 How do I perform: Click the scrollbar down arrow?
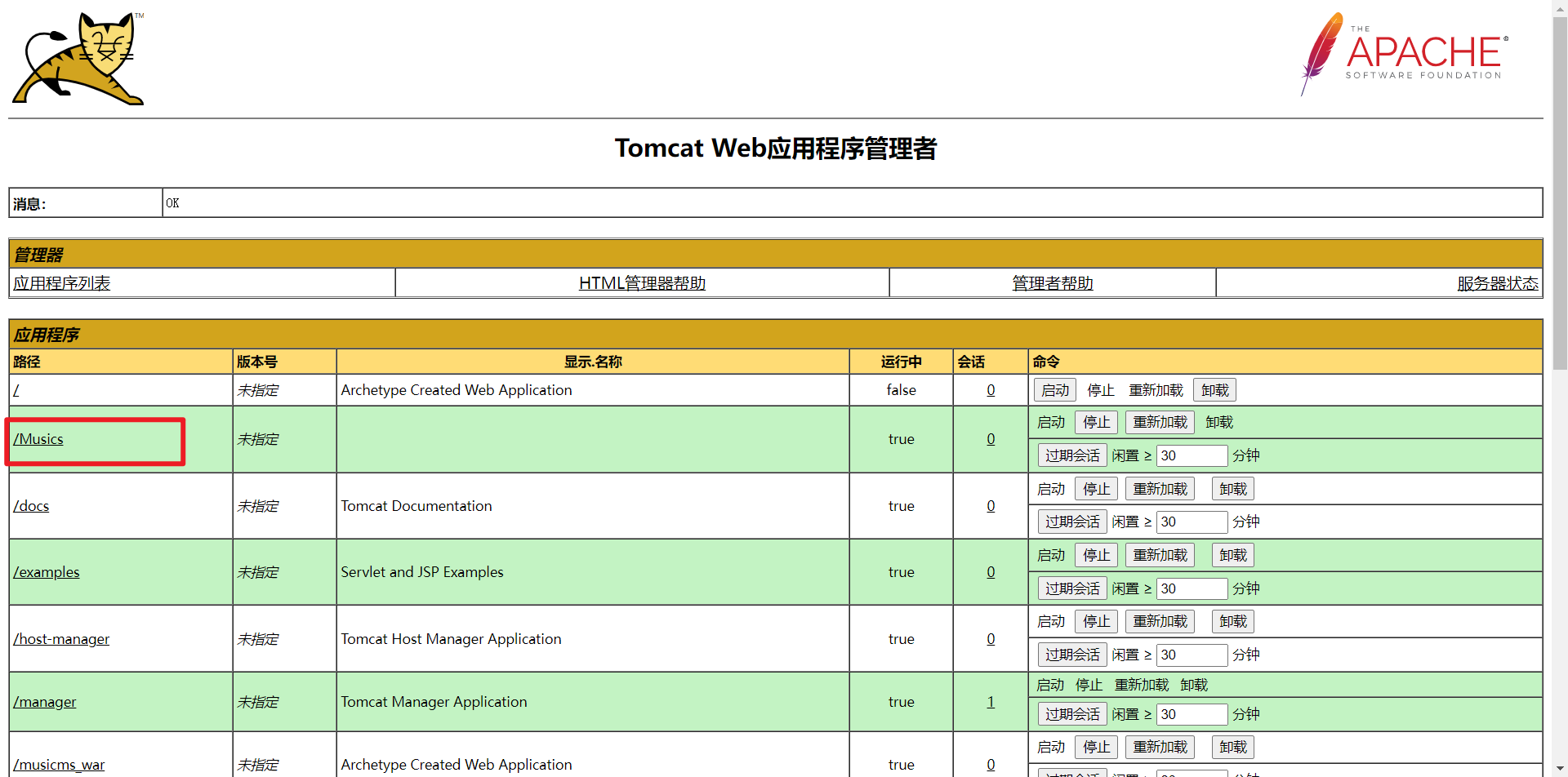pyautogui.click(x=1560, y=770)
